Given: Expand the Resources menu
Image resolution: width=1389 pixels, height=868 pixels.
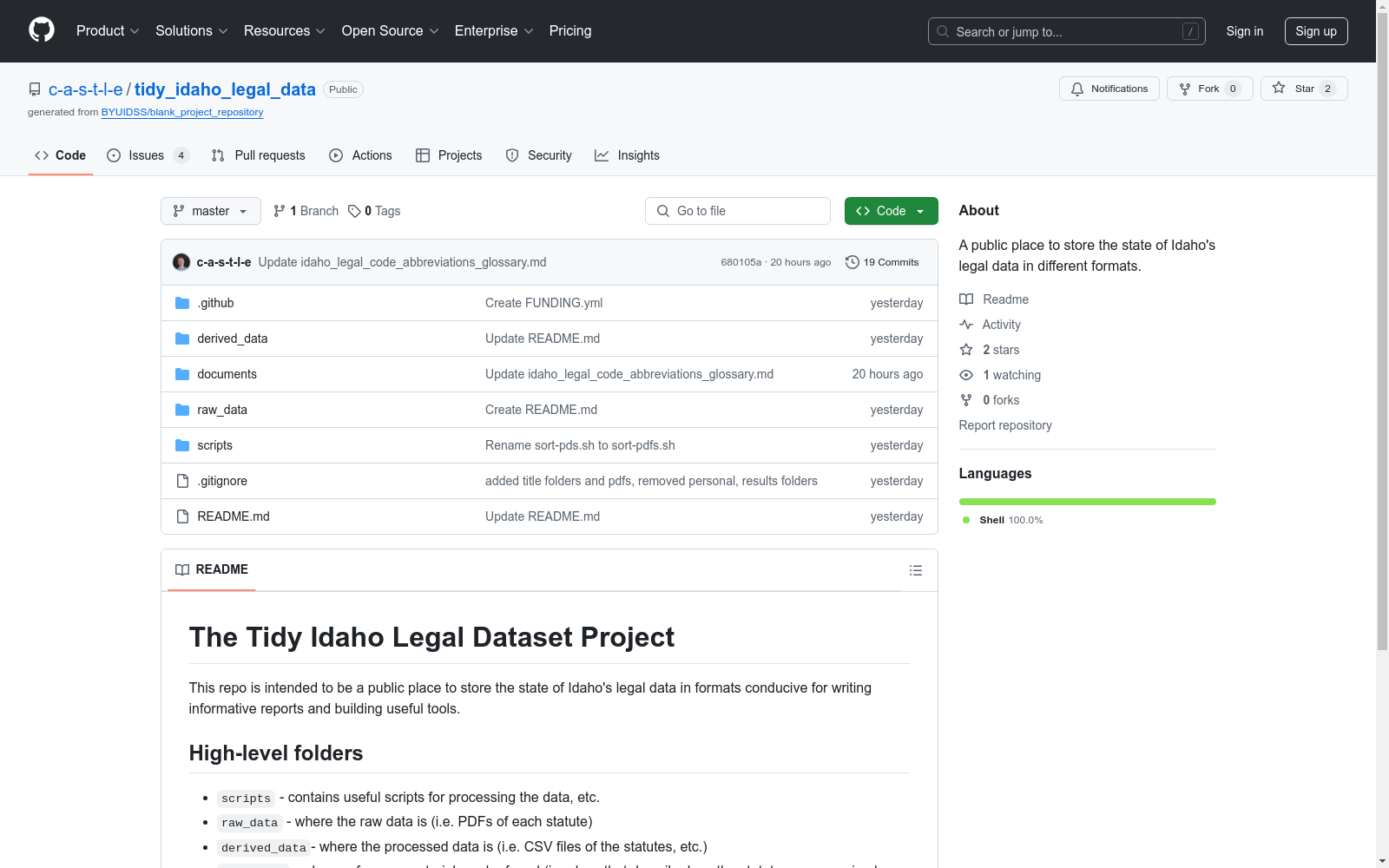Looking at the screenshot, I should 285,30.
